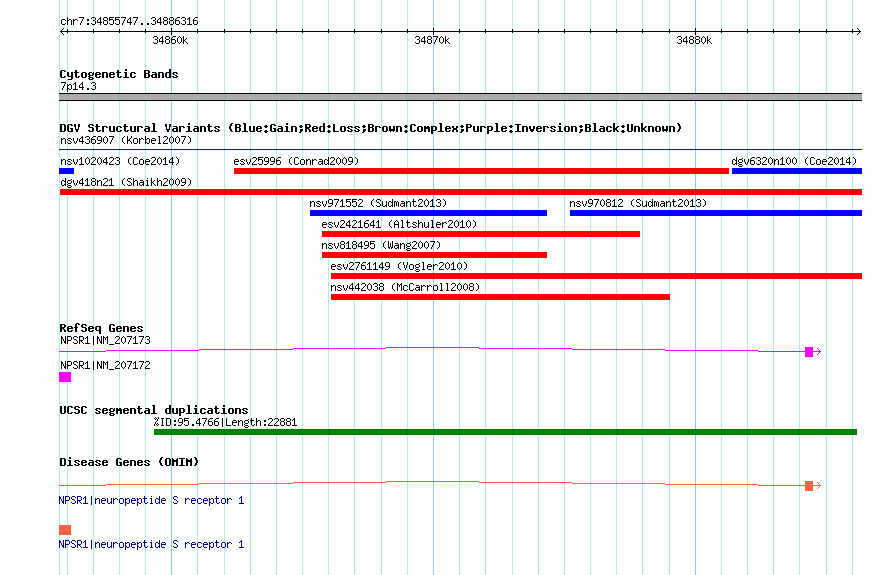Click the RefSeq Genes track title

point(101,328)
